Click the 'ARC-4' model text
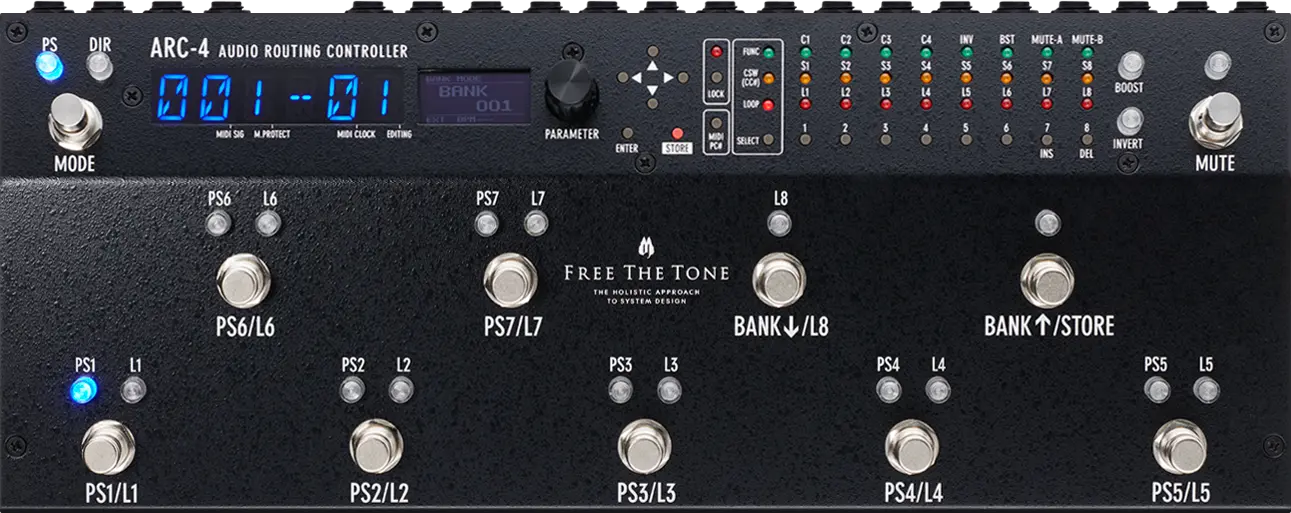Screen dimensions: 1291x513 click(x=178, y=48)
